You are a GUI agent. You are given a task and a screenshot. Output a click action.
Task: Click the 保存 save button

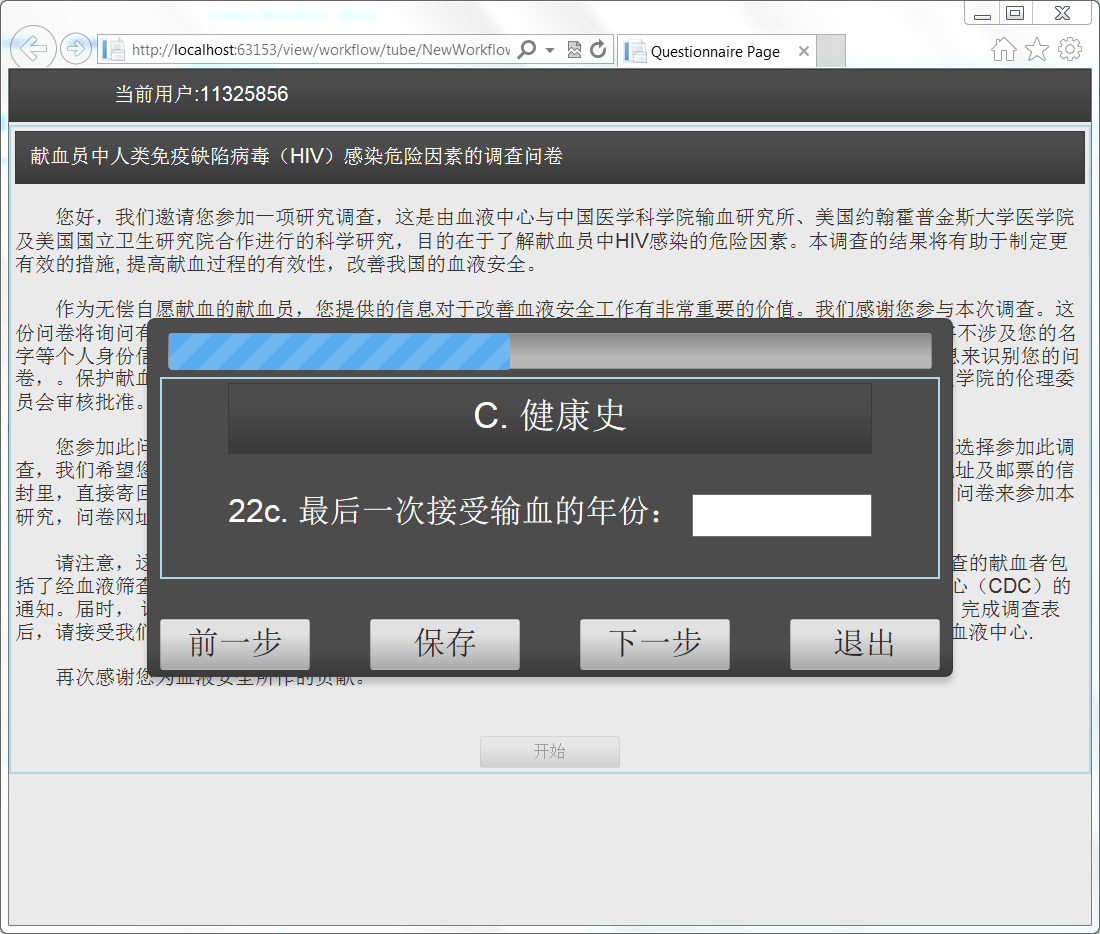pos(445,644)
